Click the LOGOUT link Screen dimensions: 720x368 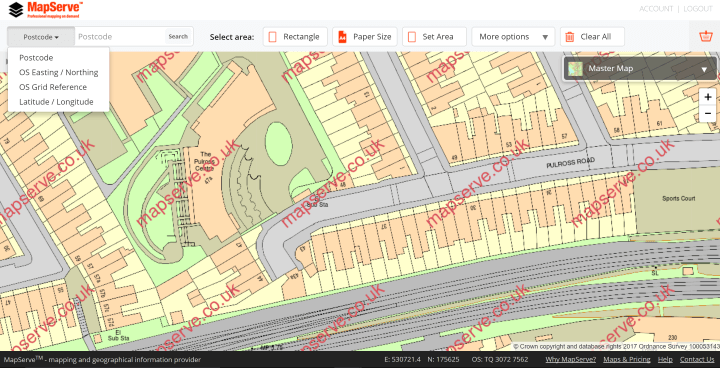click(x=698, y=9)
